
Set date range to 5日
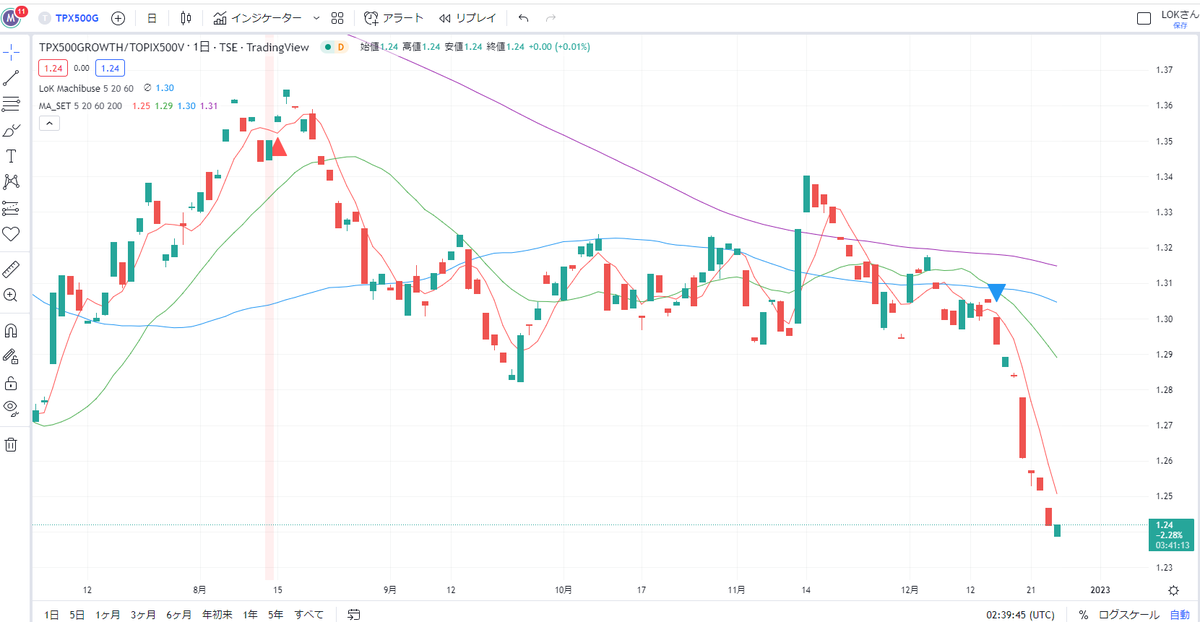click(77, 614)
